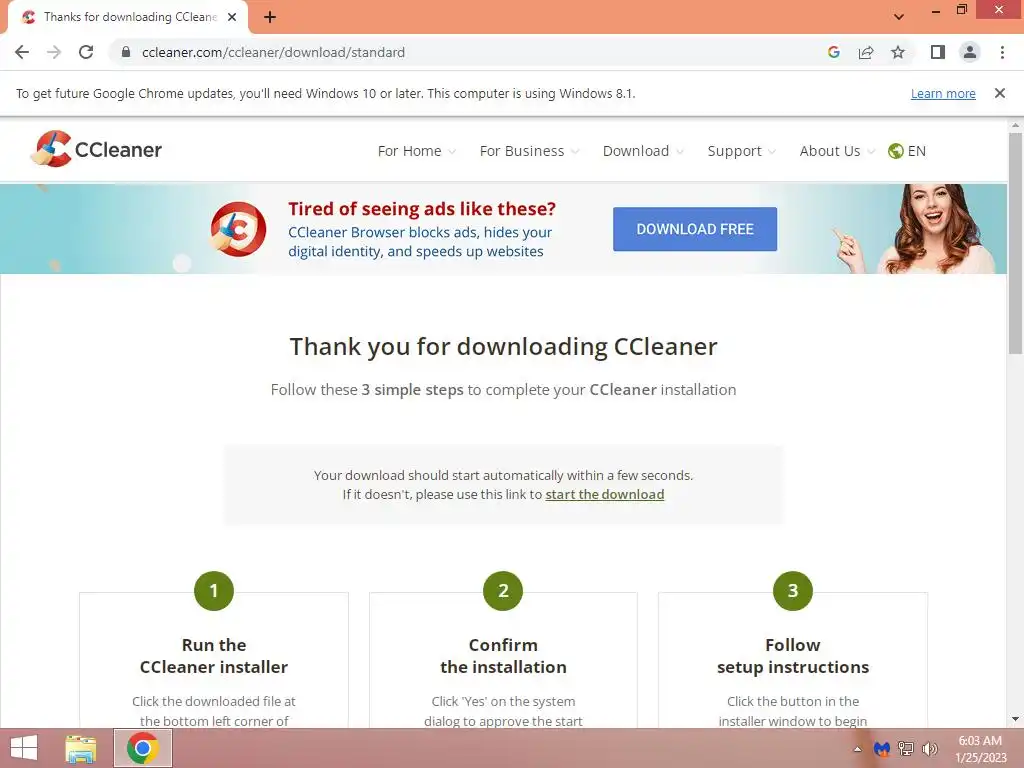
Task: Click the volume speaker icon
Action: coord(930,749)
